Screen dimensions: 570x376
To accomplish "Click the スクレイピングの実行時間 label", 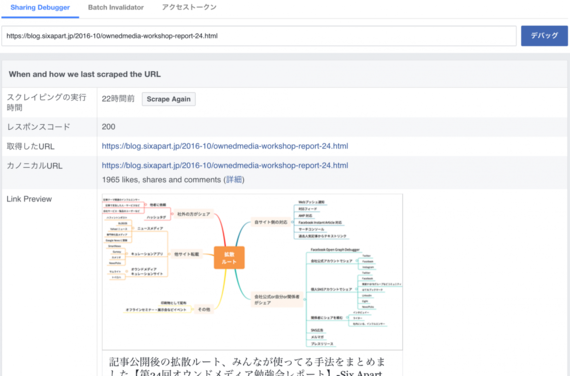I will click(47, 102).
